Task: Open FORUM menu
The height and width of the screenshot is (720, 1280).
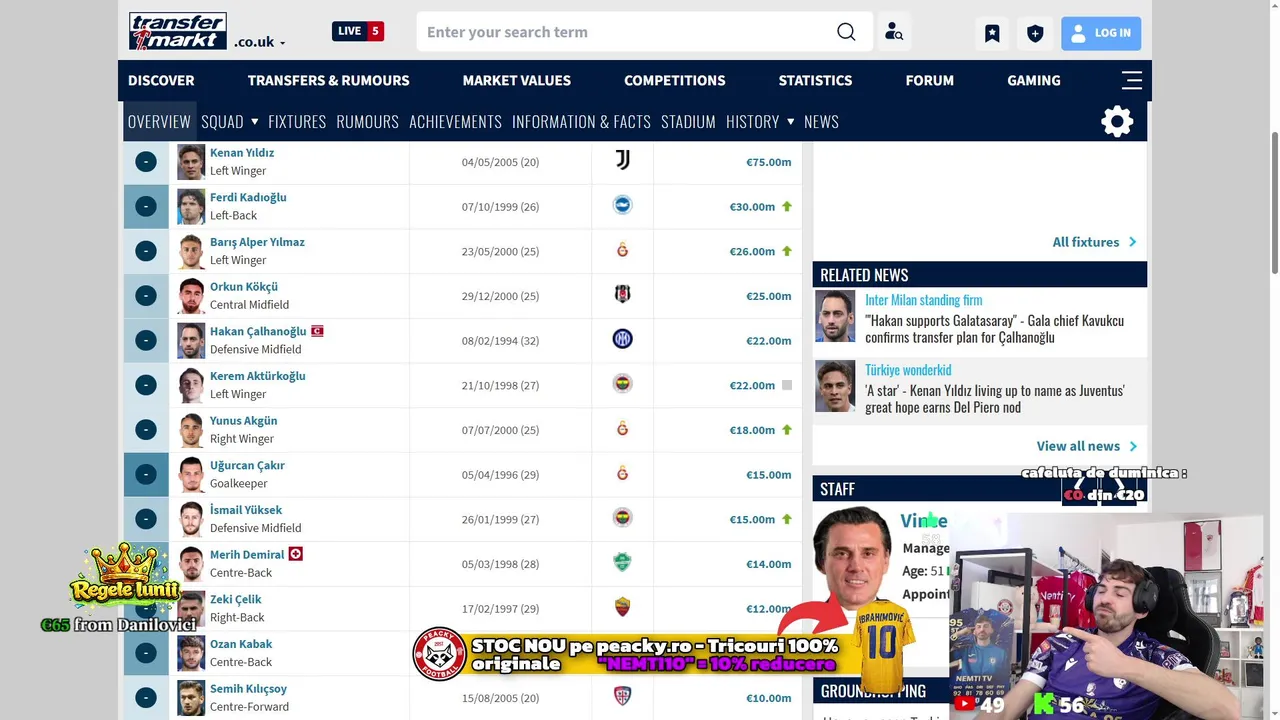Action: point(929,80)
